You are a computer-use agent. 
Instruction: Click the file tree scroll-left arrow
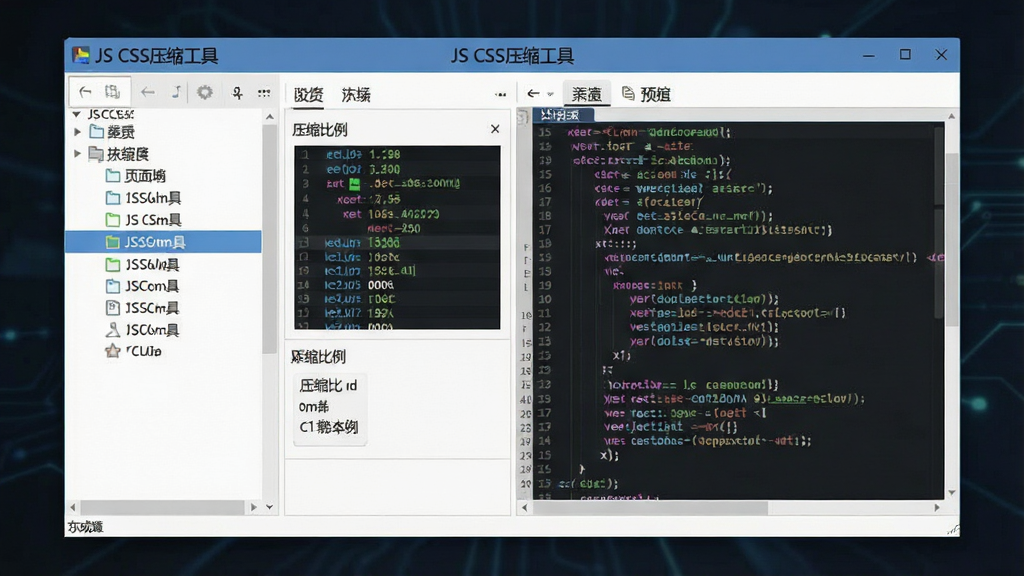(x=72, y=507)
